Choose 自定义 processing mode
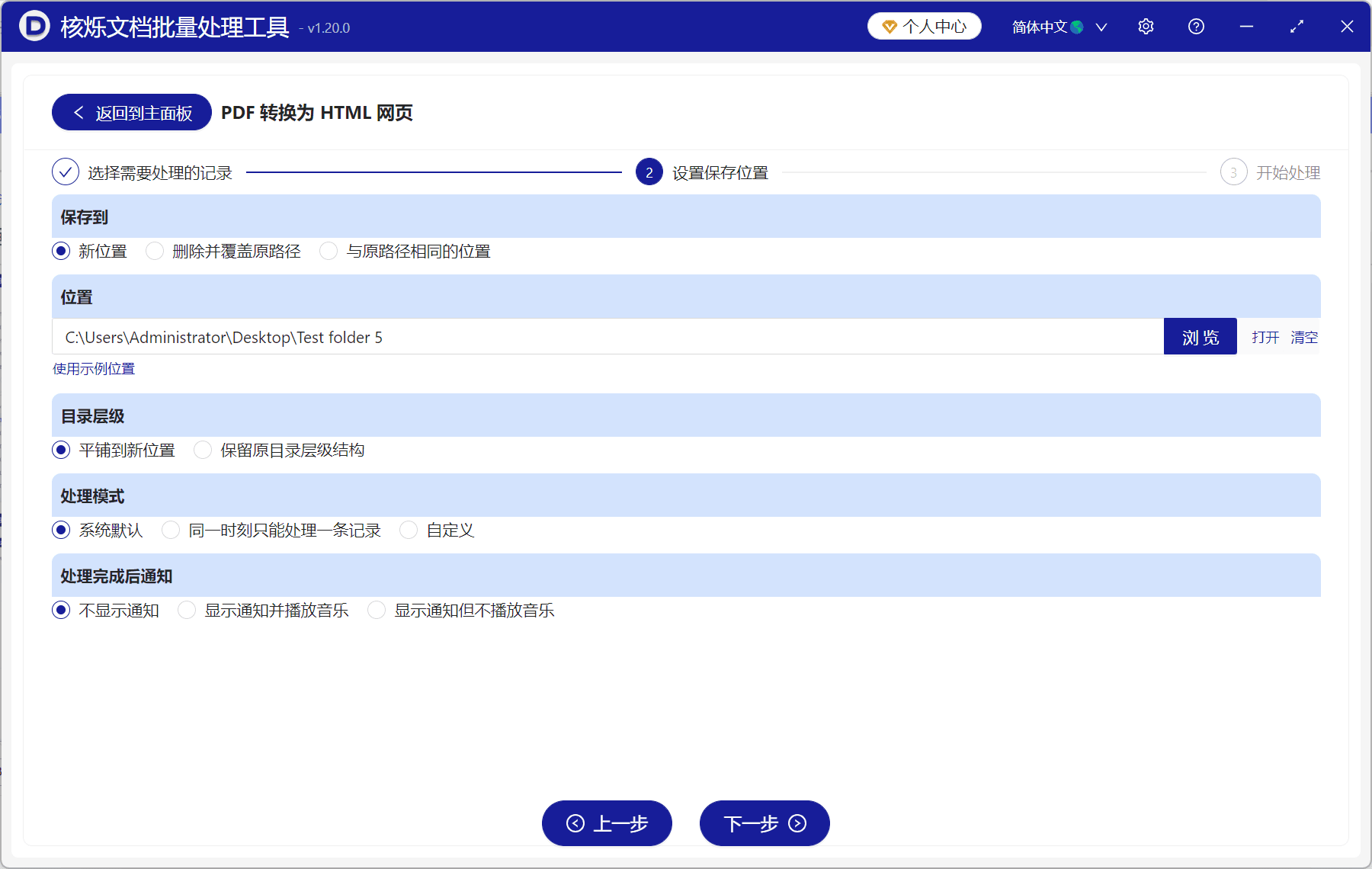 (x=409, y=530)
